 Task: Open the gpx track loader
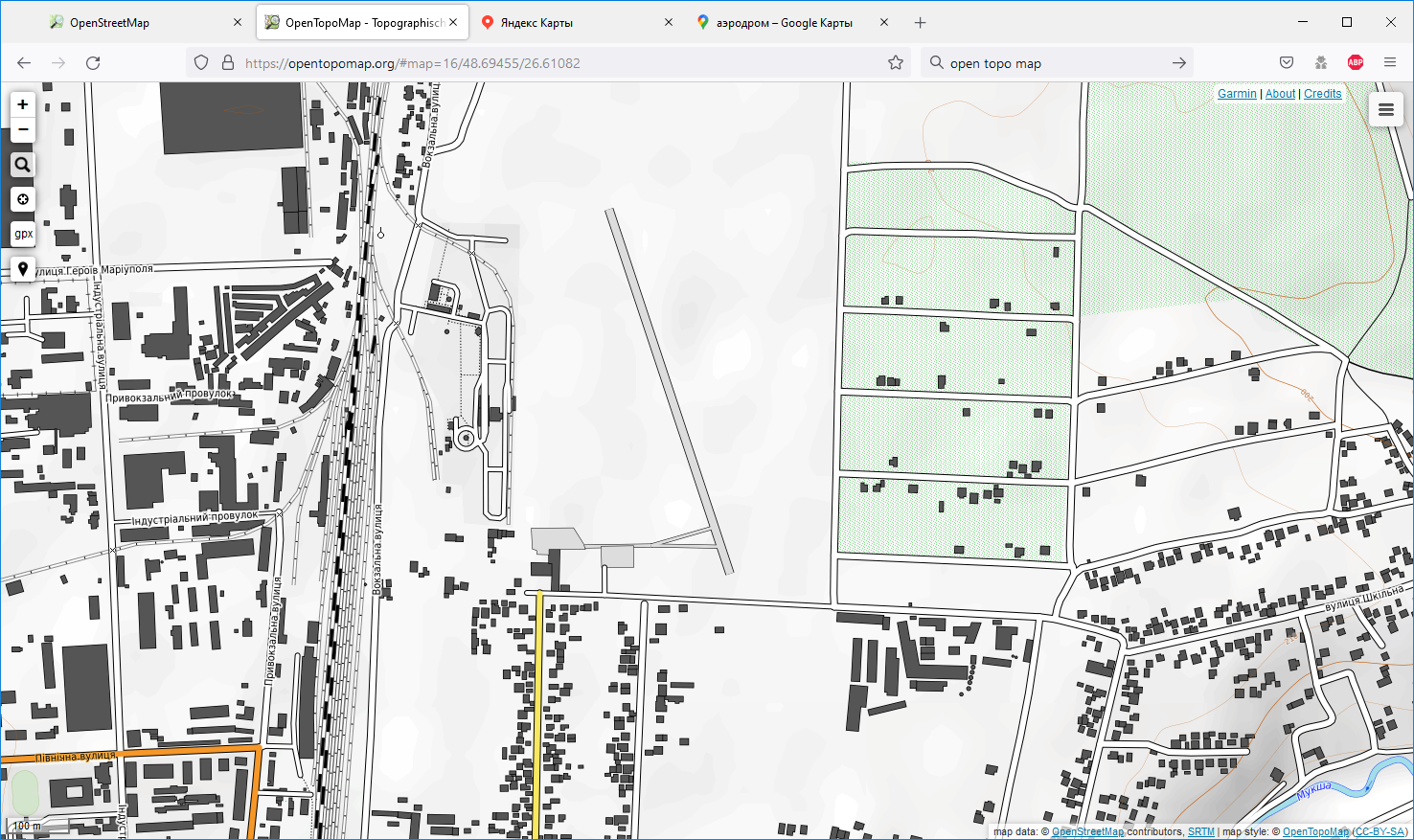[x=23, y=234]
